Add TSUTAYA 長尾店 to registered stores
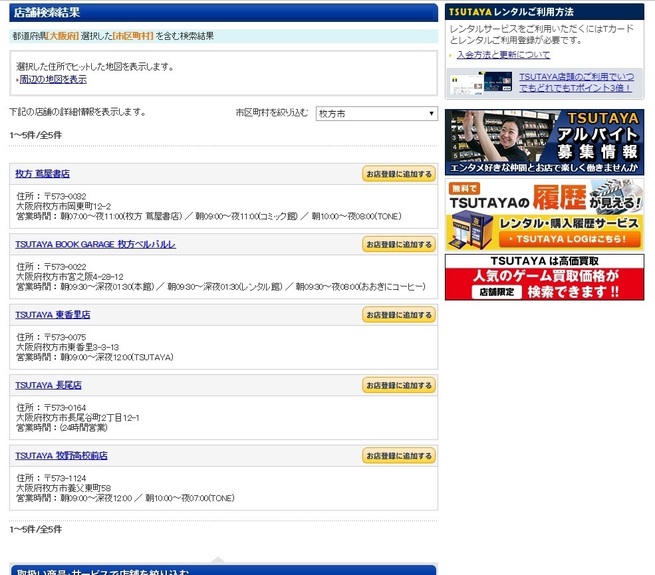Image resolution: width=655 pixels, height=575 pixels. point(399,385)
